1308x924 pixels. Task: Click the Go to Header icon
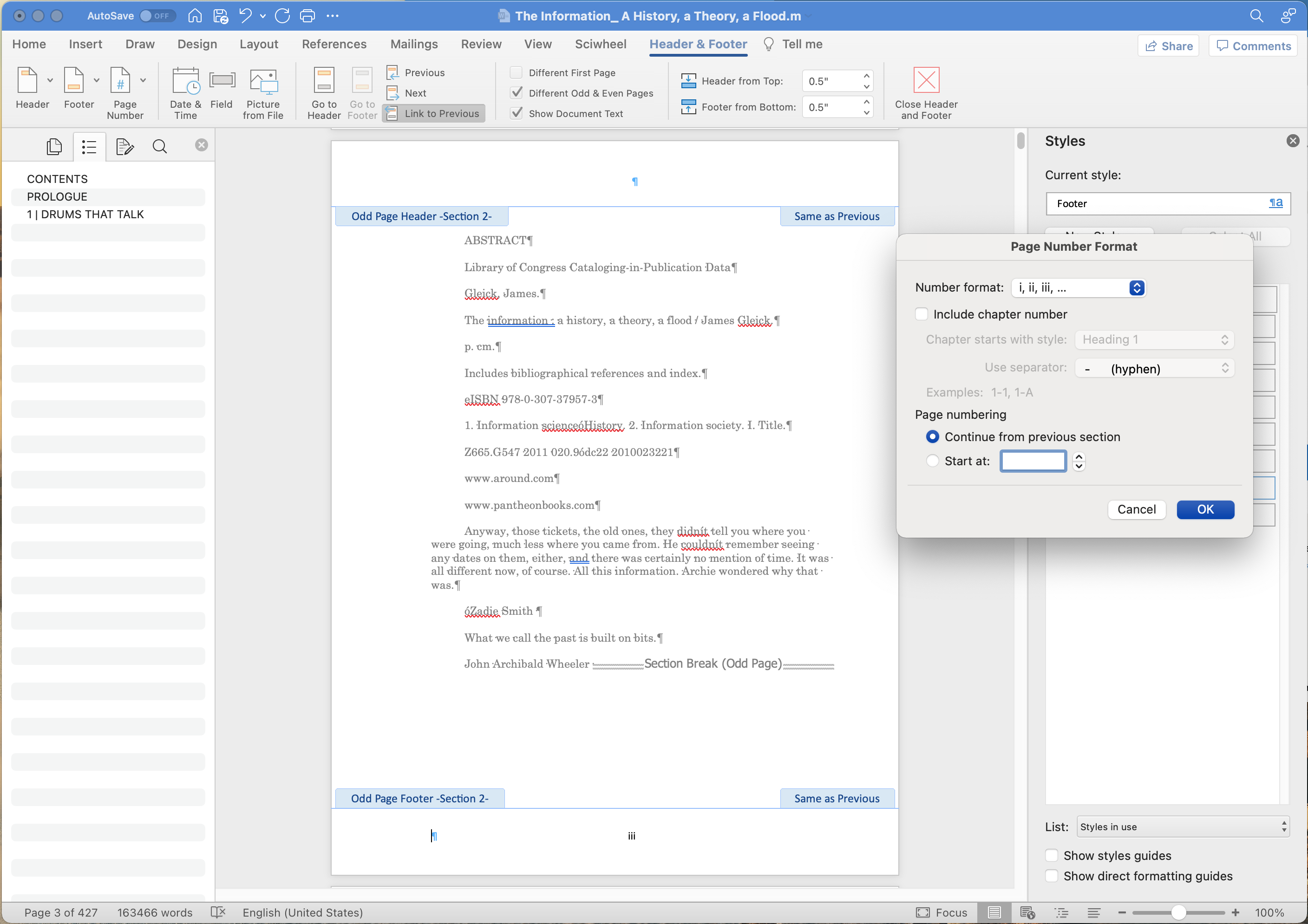point(324,81)
